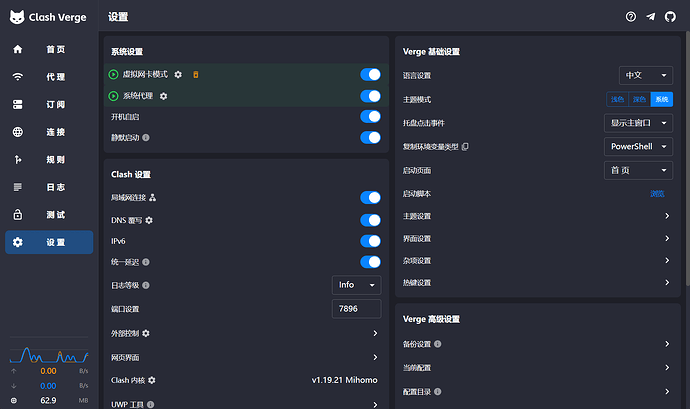Viewport: 690px width, 409px height.
Task: Click the gear icon next to DNS 覆写
Action: coord(149,220)
